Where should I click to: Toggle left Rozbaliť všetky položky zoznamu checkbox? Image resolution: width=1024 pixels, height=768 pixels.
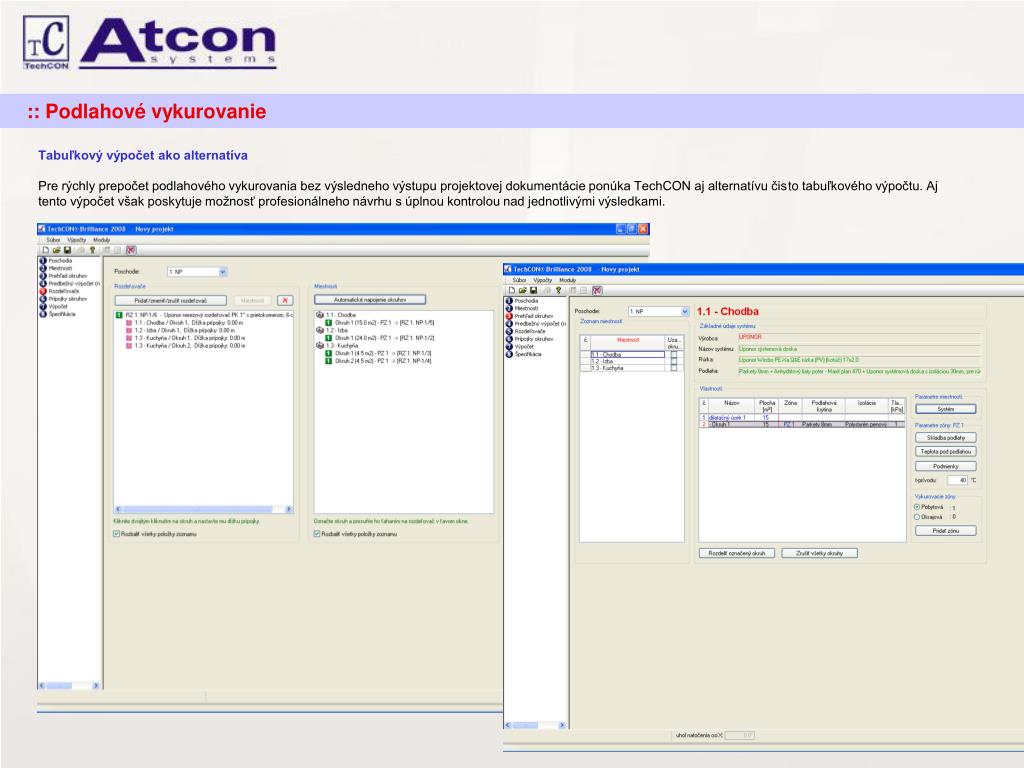click(x=117, y=534)
